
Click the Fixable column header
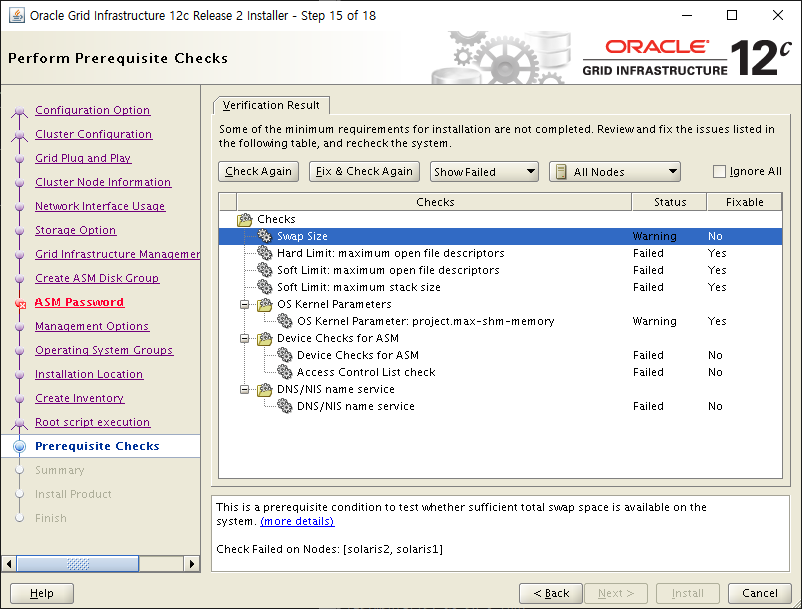tap(744, 202)
